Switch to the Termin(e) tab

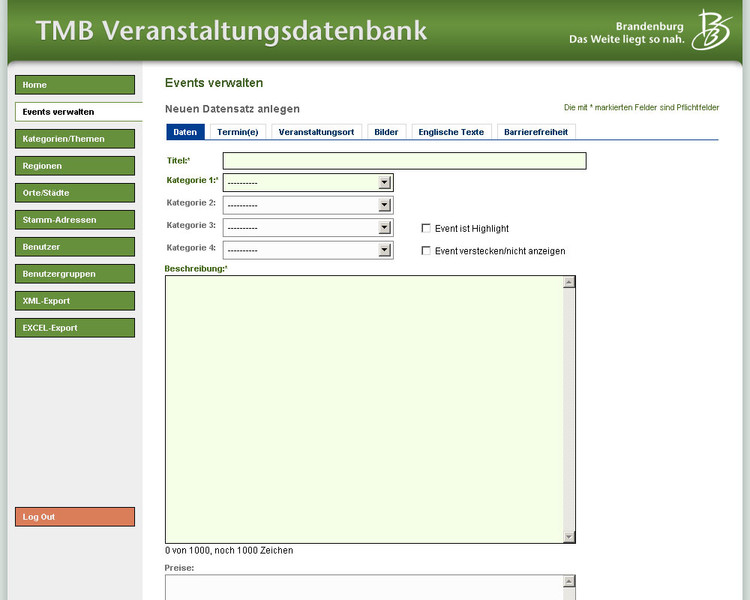point(238,132)
